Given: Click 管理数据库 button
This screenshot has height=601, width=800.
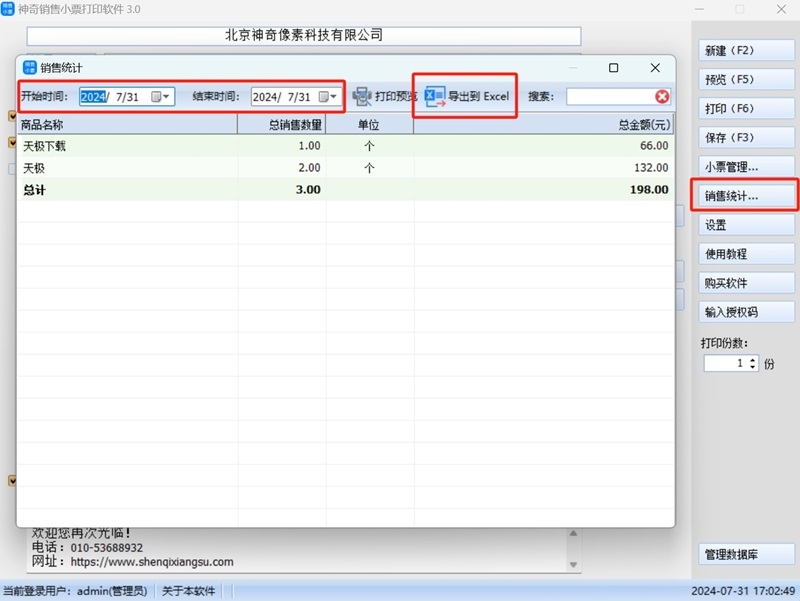Looking at the screenshot, I should point(746,555).
